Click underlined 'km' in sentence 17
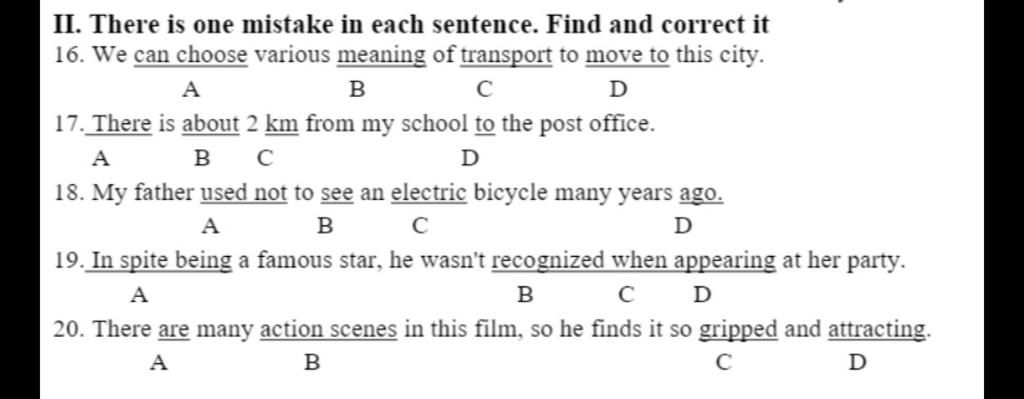Screen dimensions: 1024x399 click(282, 123)
